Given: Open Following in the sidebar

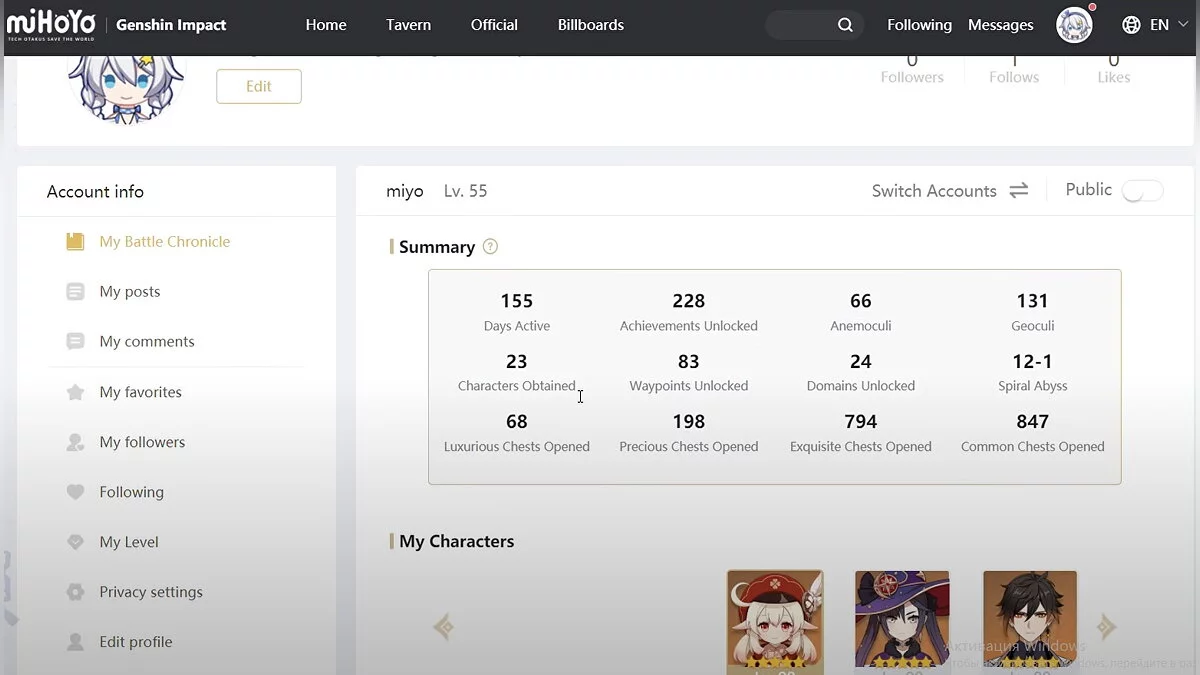Looking at the screenshot, I should 132,492.
